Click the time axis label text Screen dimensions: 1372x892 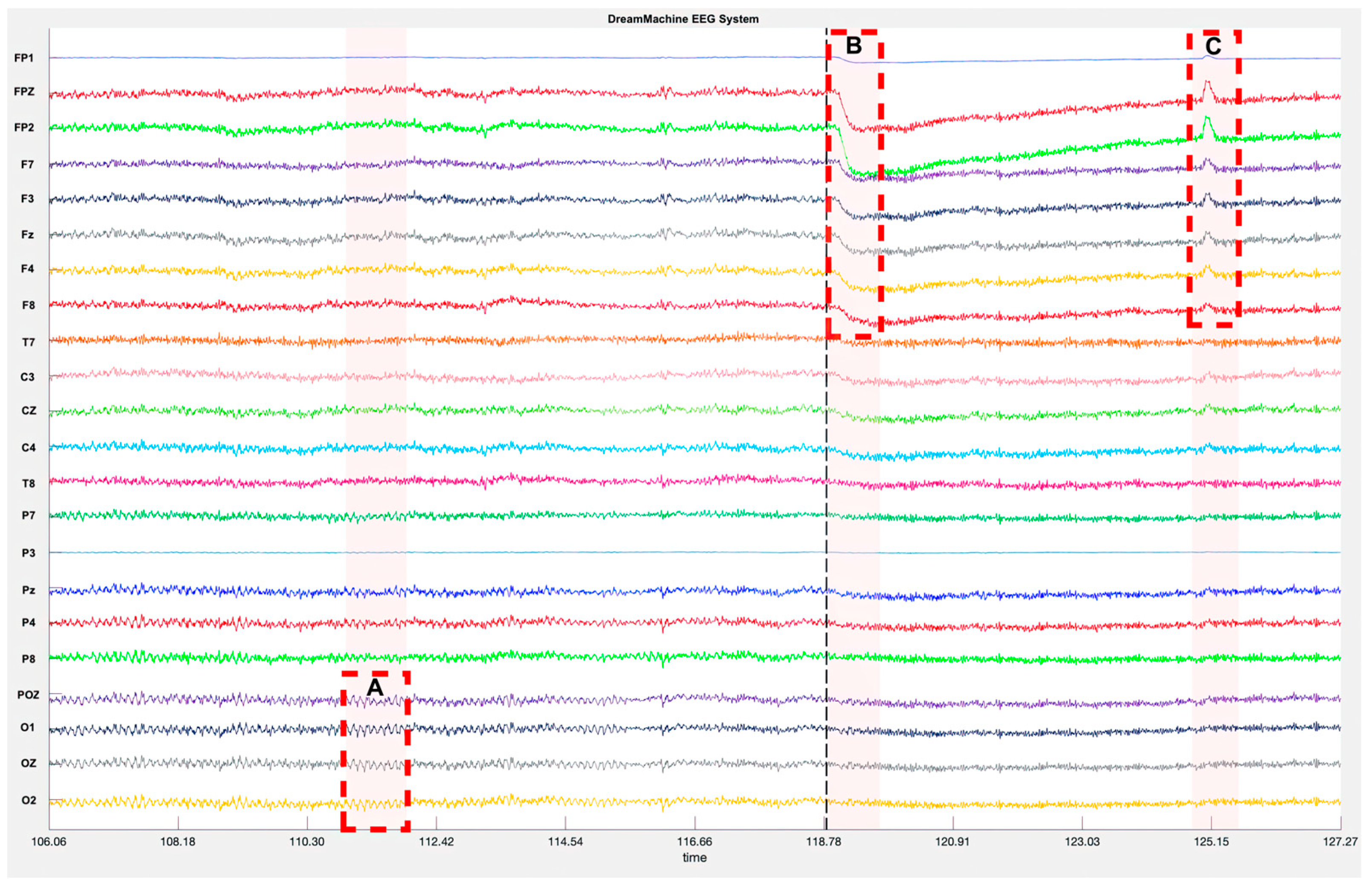coord(694,857)
